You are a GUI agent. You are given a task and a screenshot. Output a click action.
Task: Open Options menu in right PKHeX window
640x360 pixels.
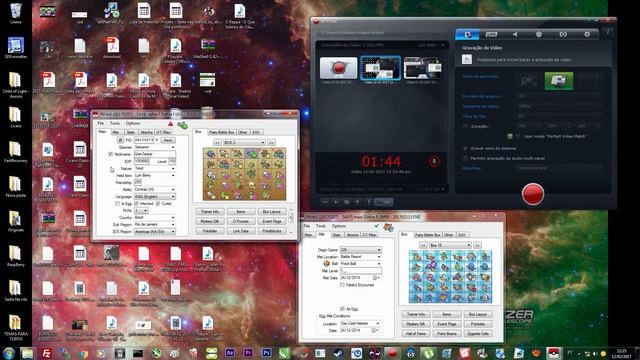click(x=338, y=226)
